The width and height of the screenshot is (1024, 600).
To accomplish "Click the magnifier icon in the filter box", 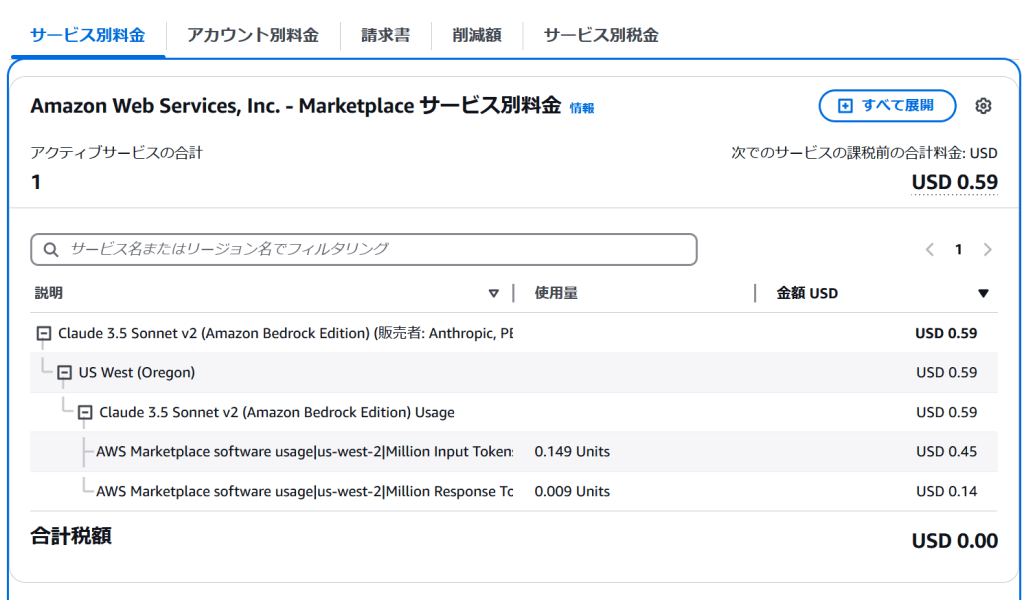I will pos(51,249).
